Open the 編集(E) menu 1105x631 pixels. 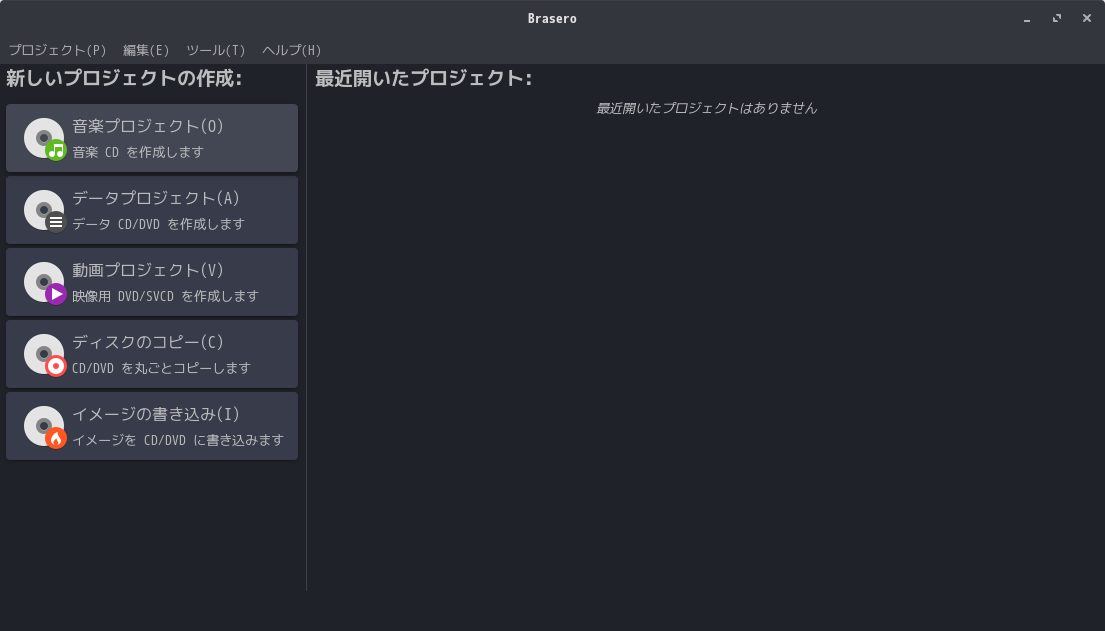coord(146,50)
